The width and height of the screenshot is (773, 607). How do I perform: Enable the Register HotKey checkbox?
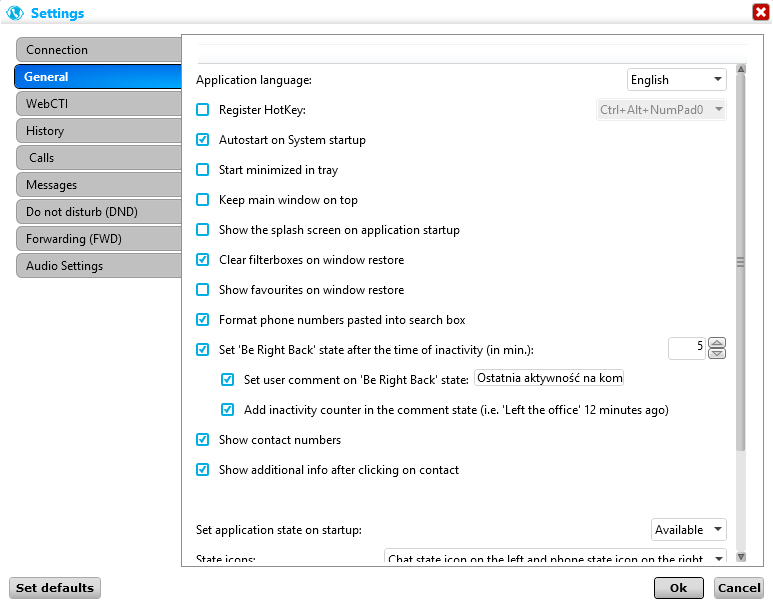[203, 110]
